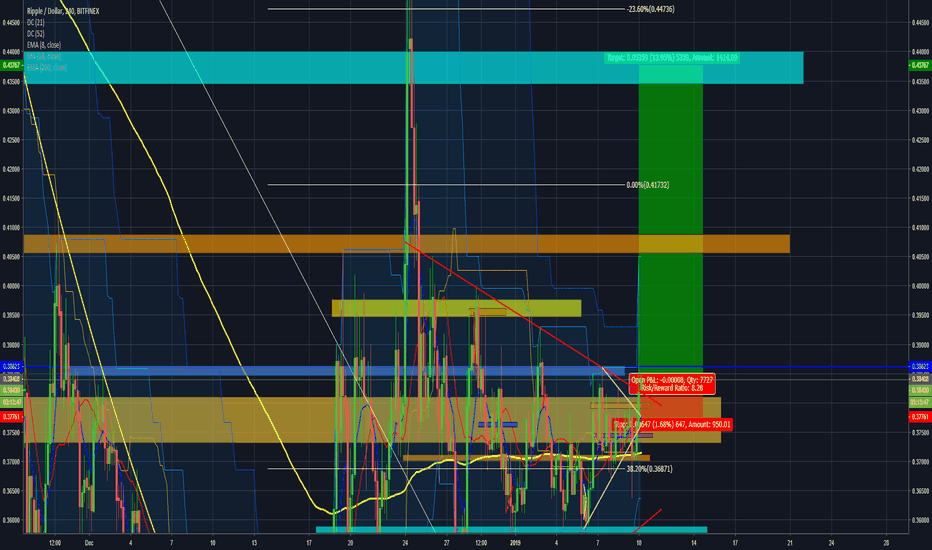Select the EMA (8, close) indicator legend
Screen dimensions: 932x550
[44, 45]
